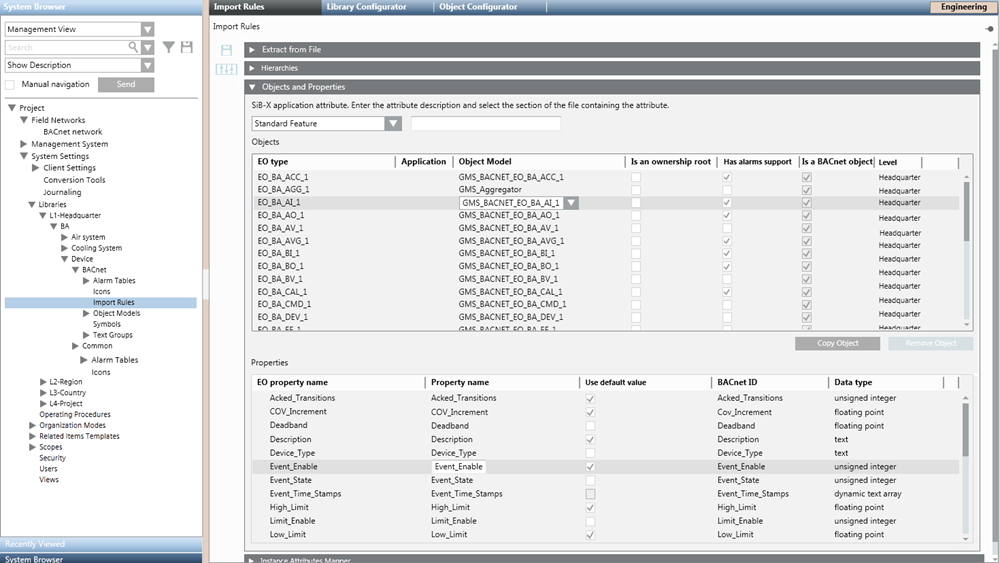Open the search options dropdown arrow
Screen dimensions: 1000x563
pyautogui.click(x=148, y=47)
